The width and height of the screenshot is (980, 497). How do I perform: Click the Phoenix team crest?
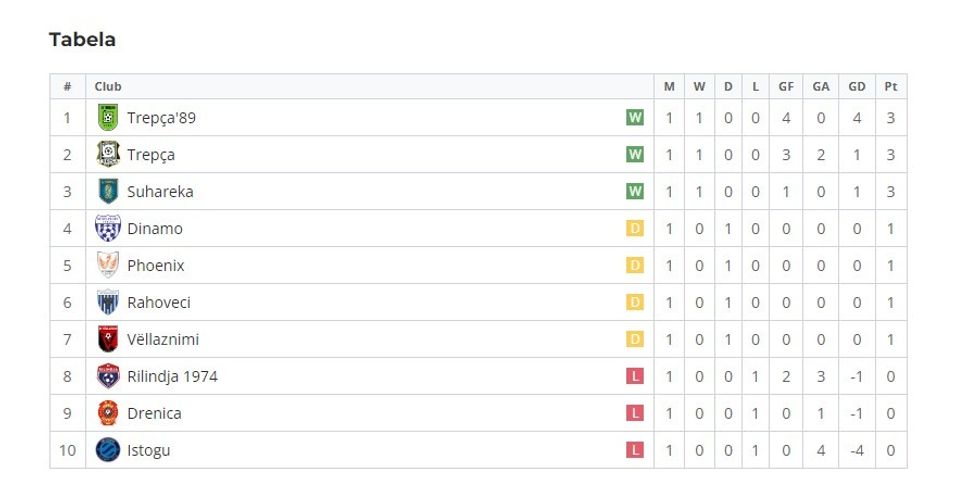coord(107,266)
